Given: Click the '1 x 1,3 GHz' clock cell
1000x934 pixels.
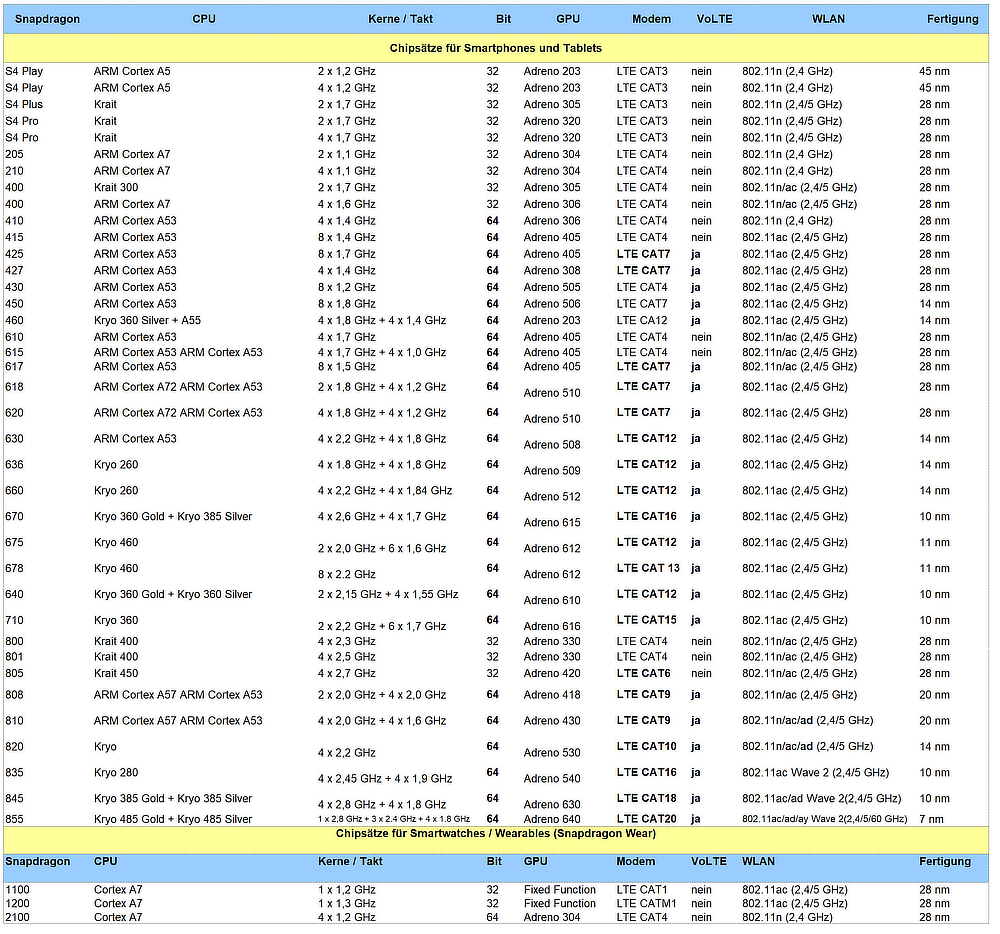Looking at the screenshot, I should coord(347,904).
